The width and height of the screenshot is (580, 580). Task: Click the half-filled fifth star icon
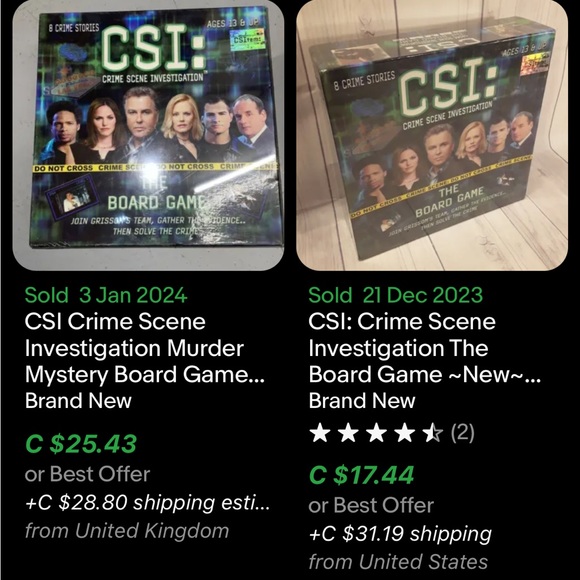click(432, 433)
